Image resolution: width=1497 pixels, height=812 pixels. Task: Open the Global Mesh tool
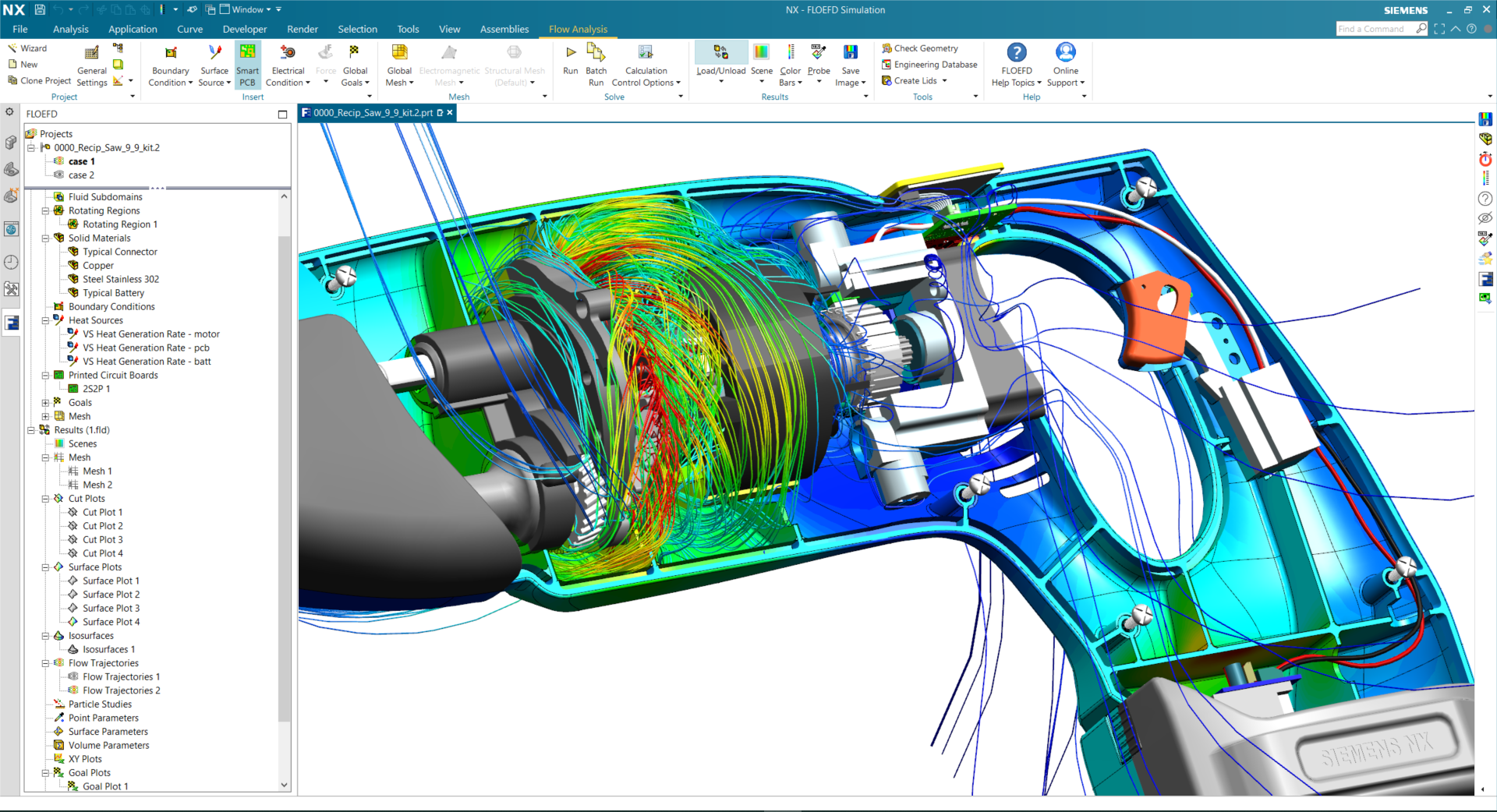point(399,62)
